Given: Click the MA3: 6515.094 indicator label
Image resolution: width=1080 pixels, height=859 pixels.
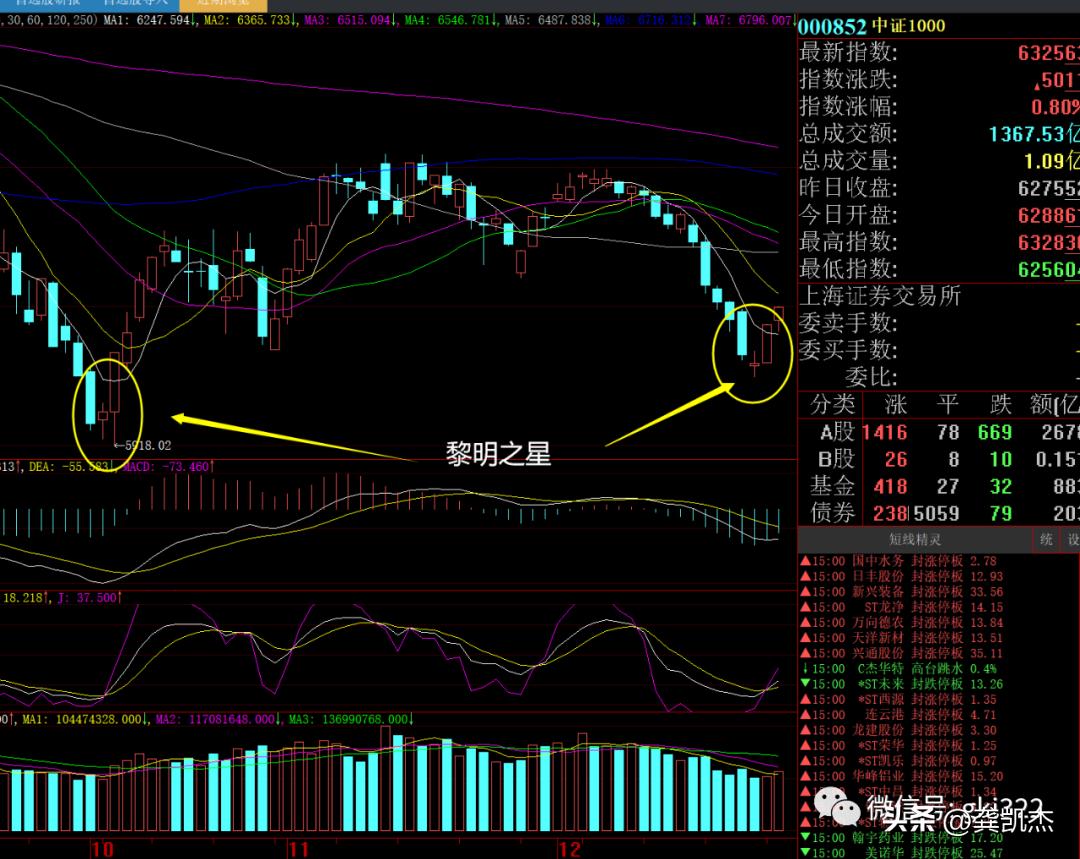Looking at the screenshot, I should click(x=350, y=20).
